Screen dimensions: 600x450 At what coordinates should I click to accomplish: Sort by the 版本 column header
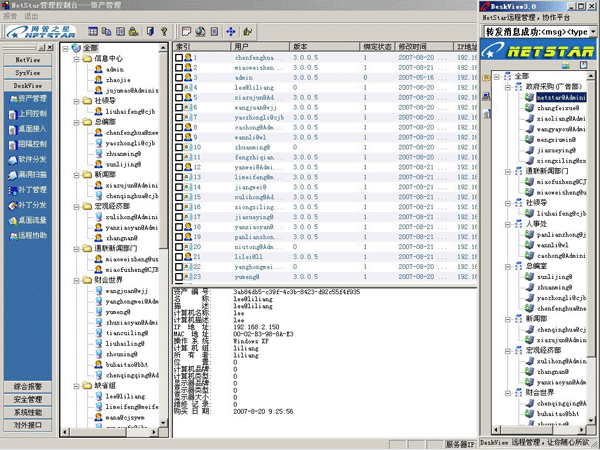[x=324, y=47]
